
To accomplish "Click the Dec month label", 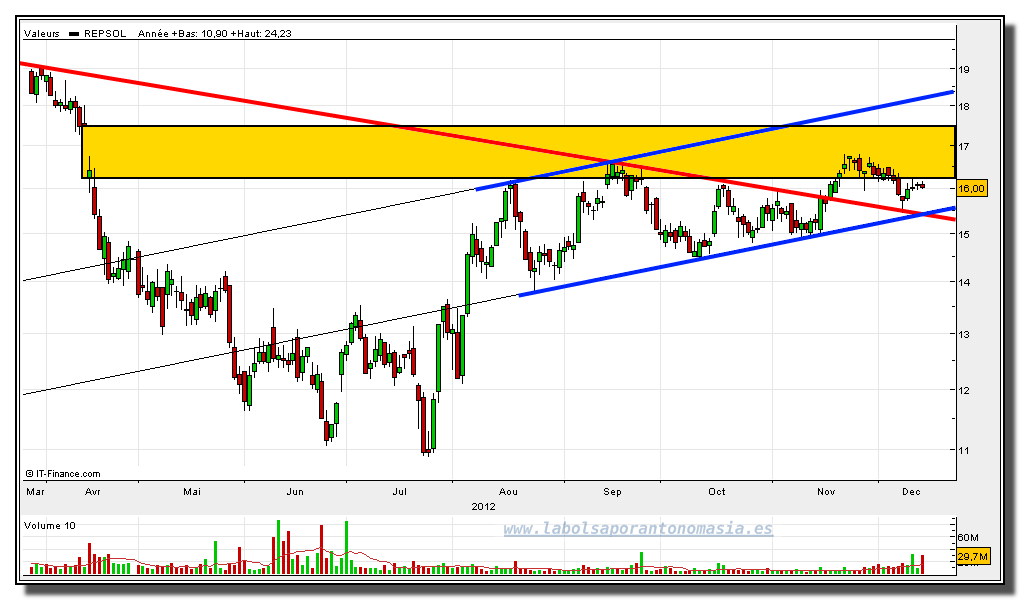I will (911, 492).
